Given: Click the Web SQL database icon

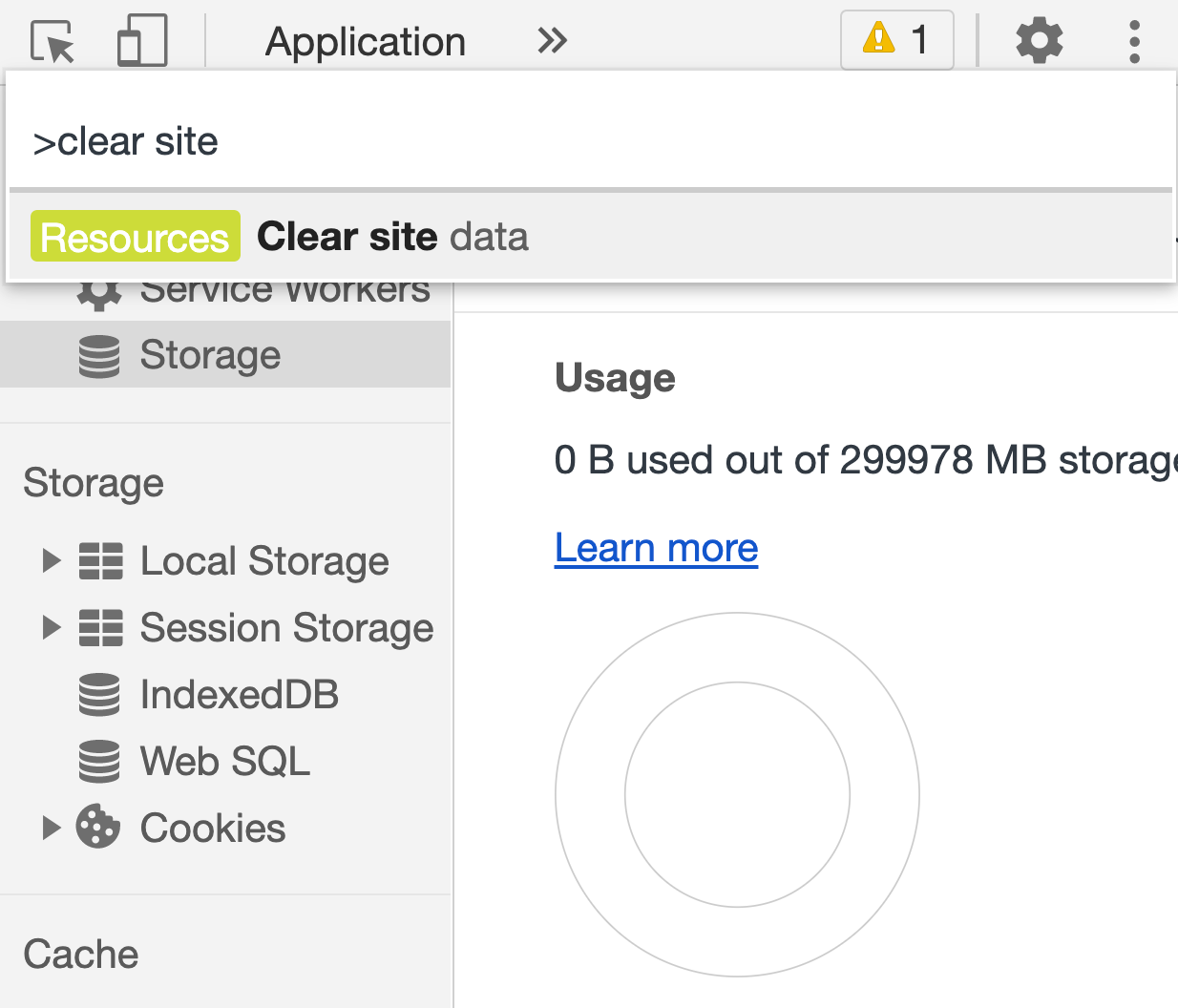Looking at the screenshot, I should [99, 762].
